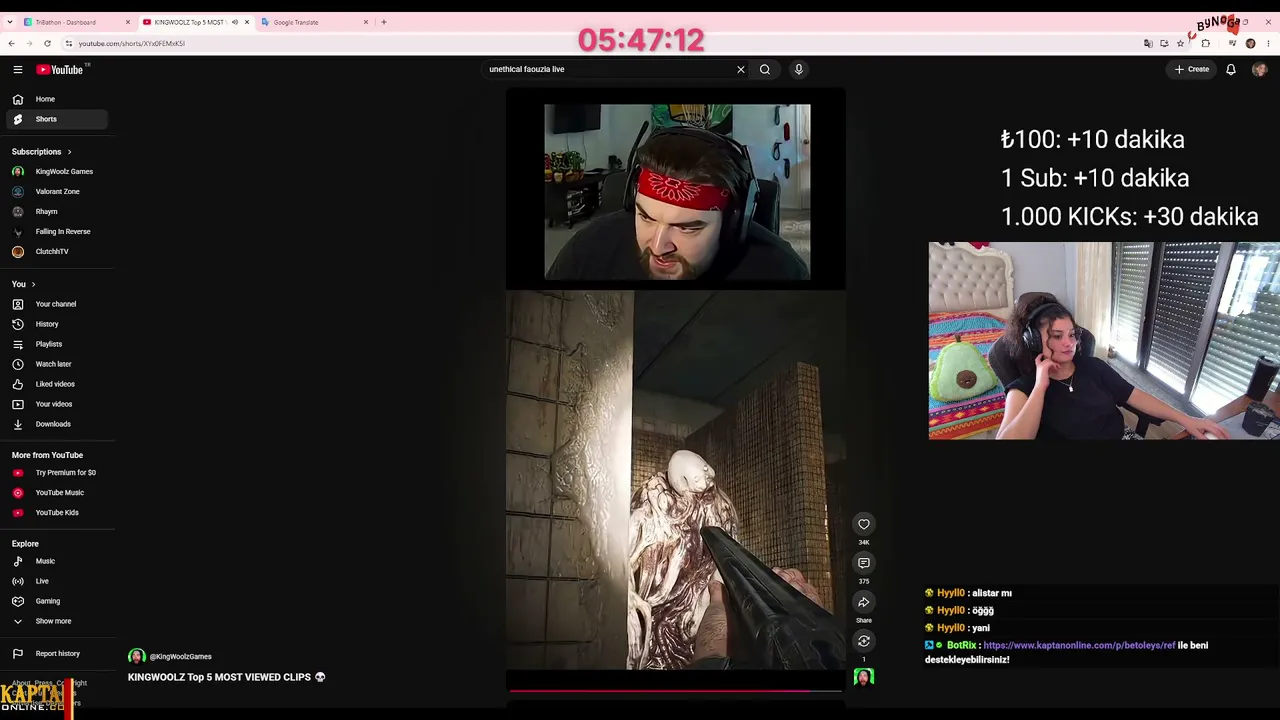Open Report history
1280x720 pixels.
click(x=56, y=654)
